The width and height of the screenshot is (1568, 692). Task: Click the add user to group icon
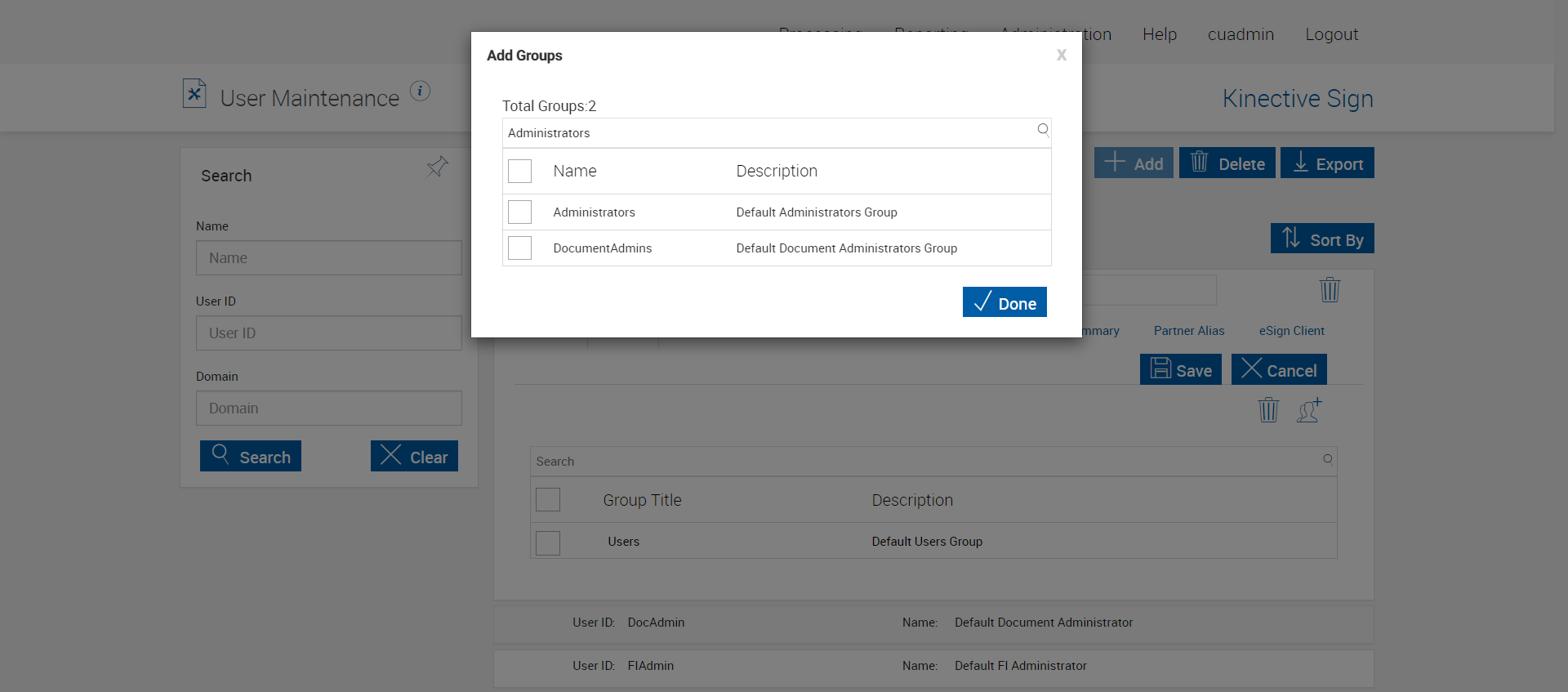[1309, 409]
